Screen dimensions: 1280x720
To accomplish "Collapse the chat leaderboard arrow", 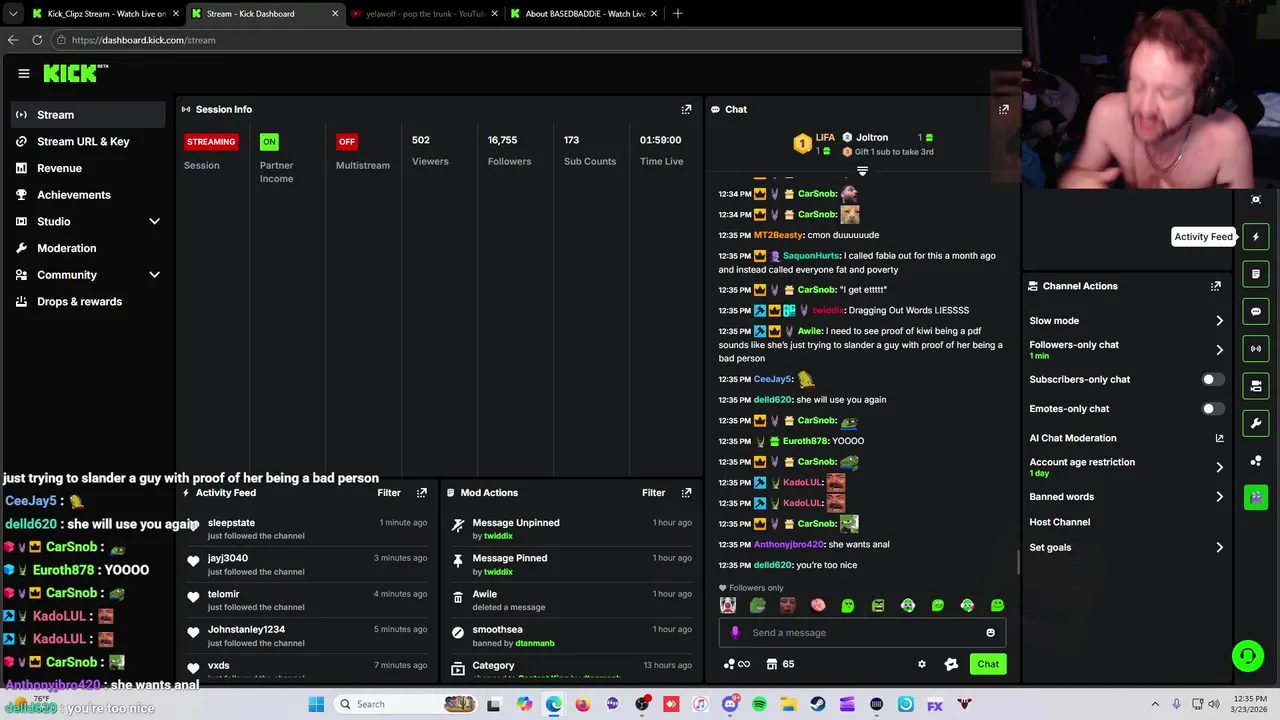I will [x=862, y=172].
